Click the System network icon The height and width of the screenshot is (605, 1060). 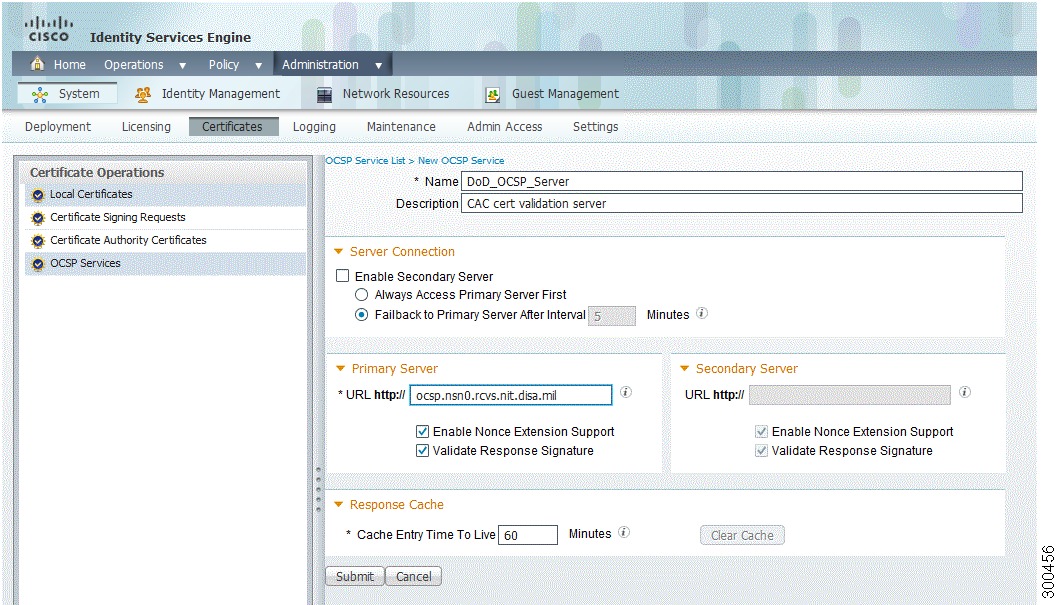tap(40, 95)
